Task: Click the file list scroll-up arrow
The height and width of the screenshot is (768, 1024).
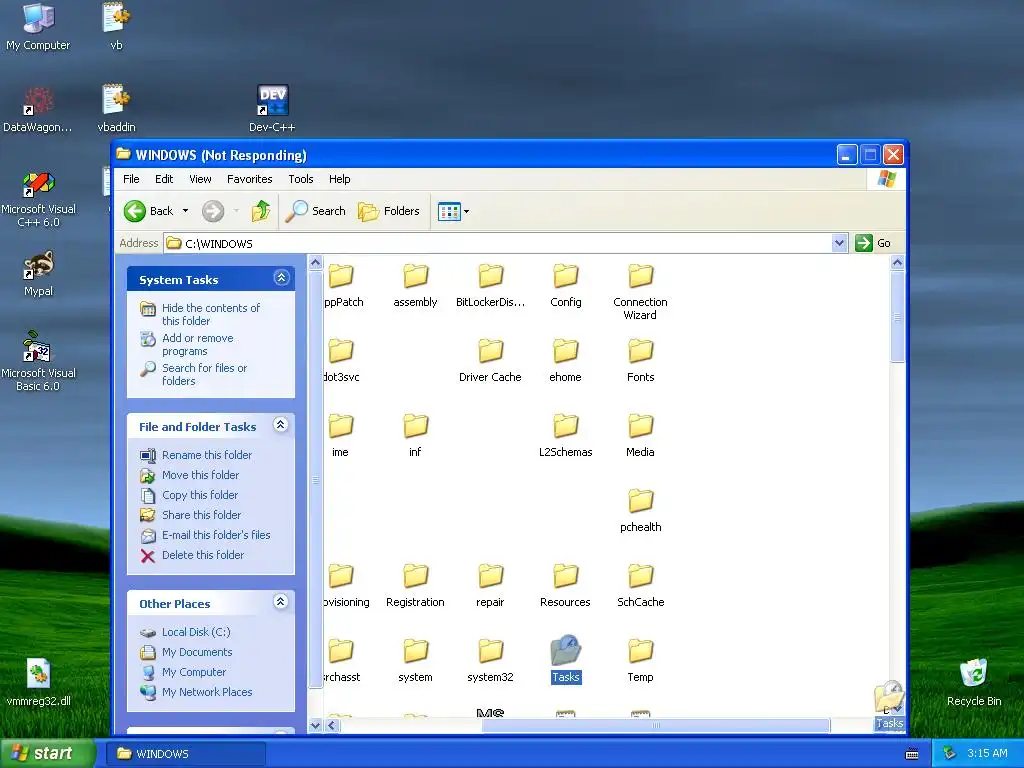Action: tap(897, 263)
